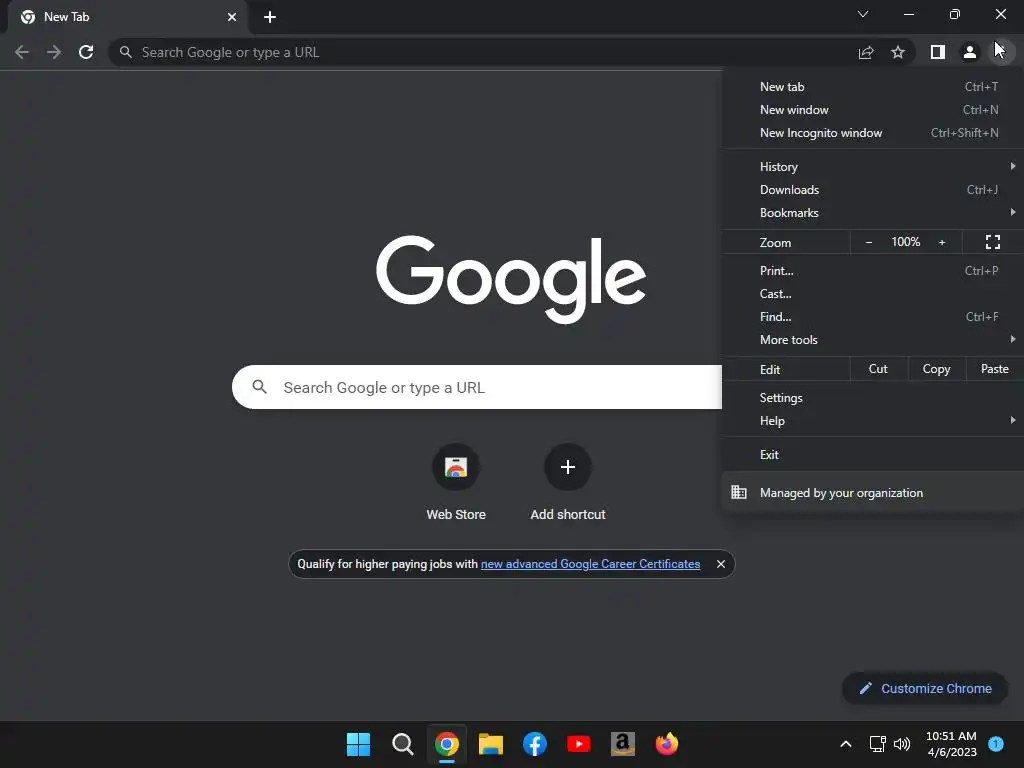Click Paste in Edit row
The image size is (1024, 768).
pyautogui.click(x=995, y=369)
